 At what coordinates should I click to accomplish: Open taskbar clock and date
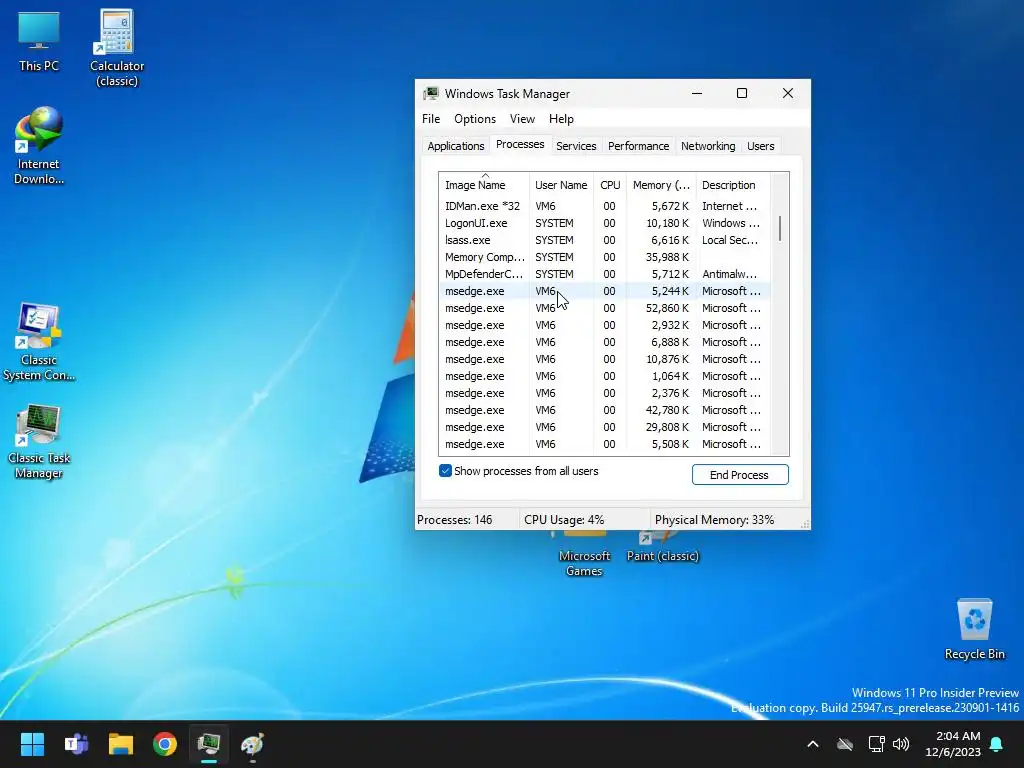953,744
